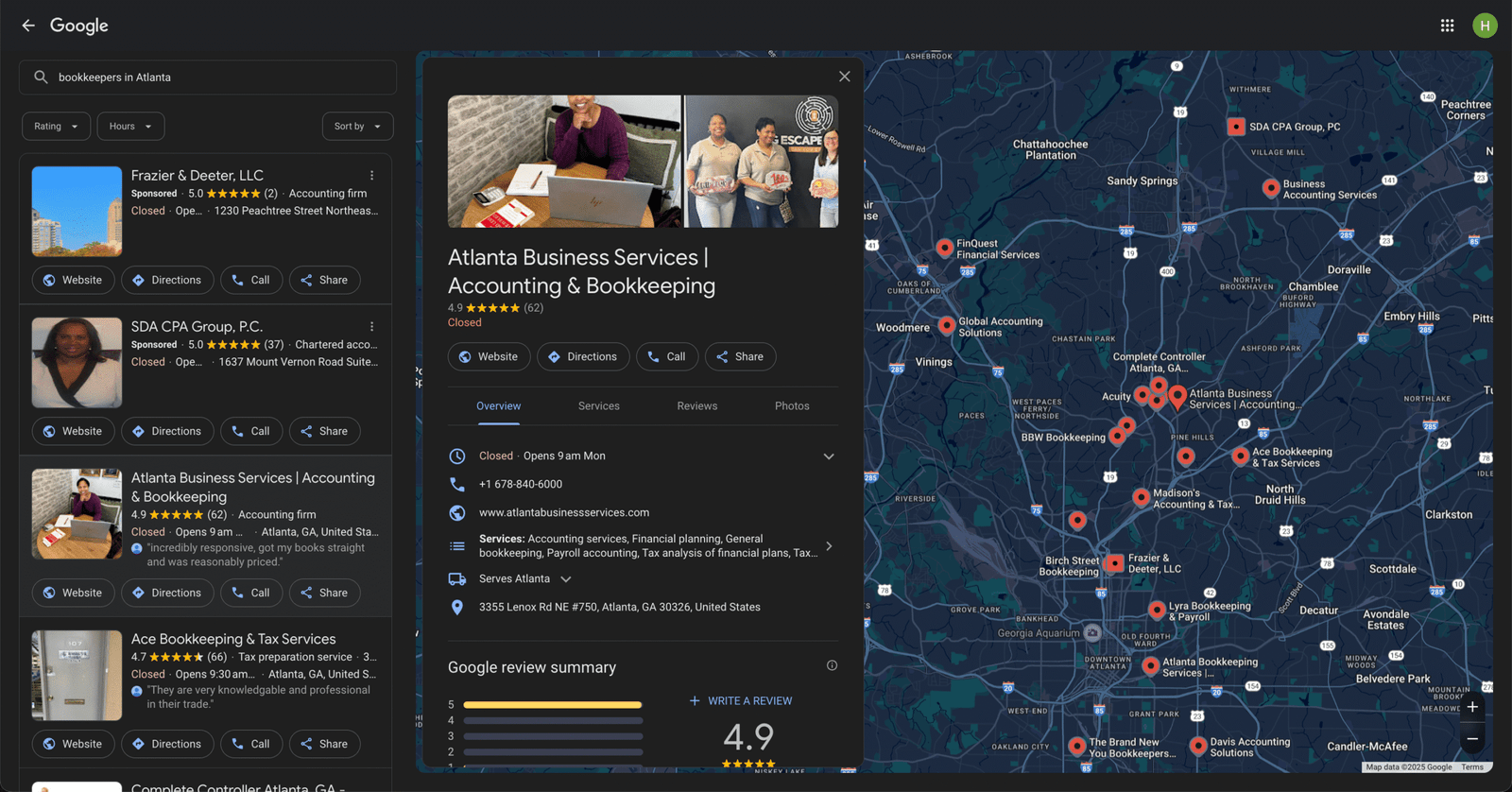1512x792 pixels.
Task: Zoom in on the map
Action: click(1472, 707)
